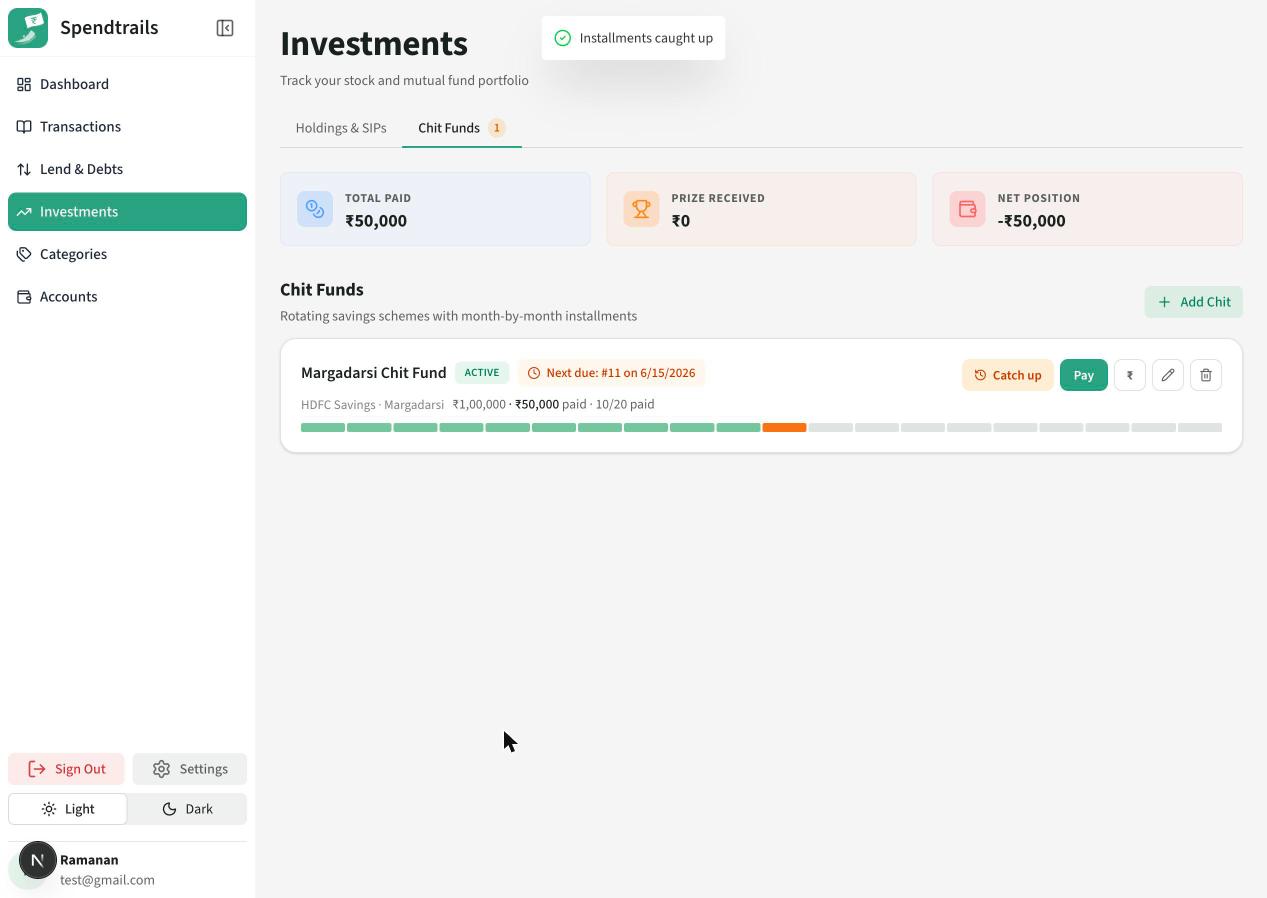Click the Sign Out button
This screenshot has width=1267, height=898.
[x=66, y=769]
